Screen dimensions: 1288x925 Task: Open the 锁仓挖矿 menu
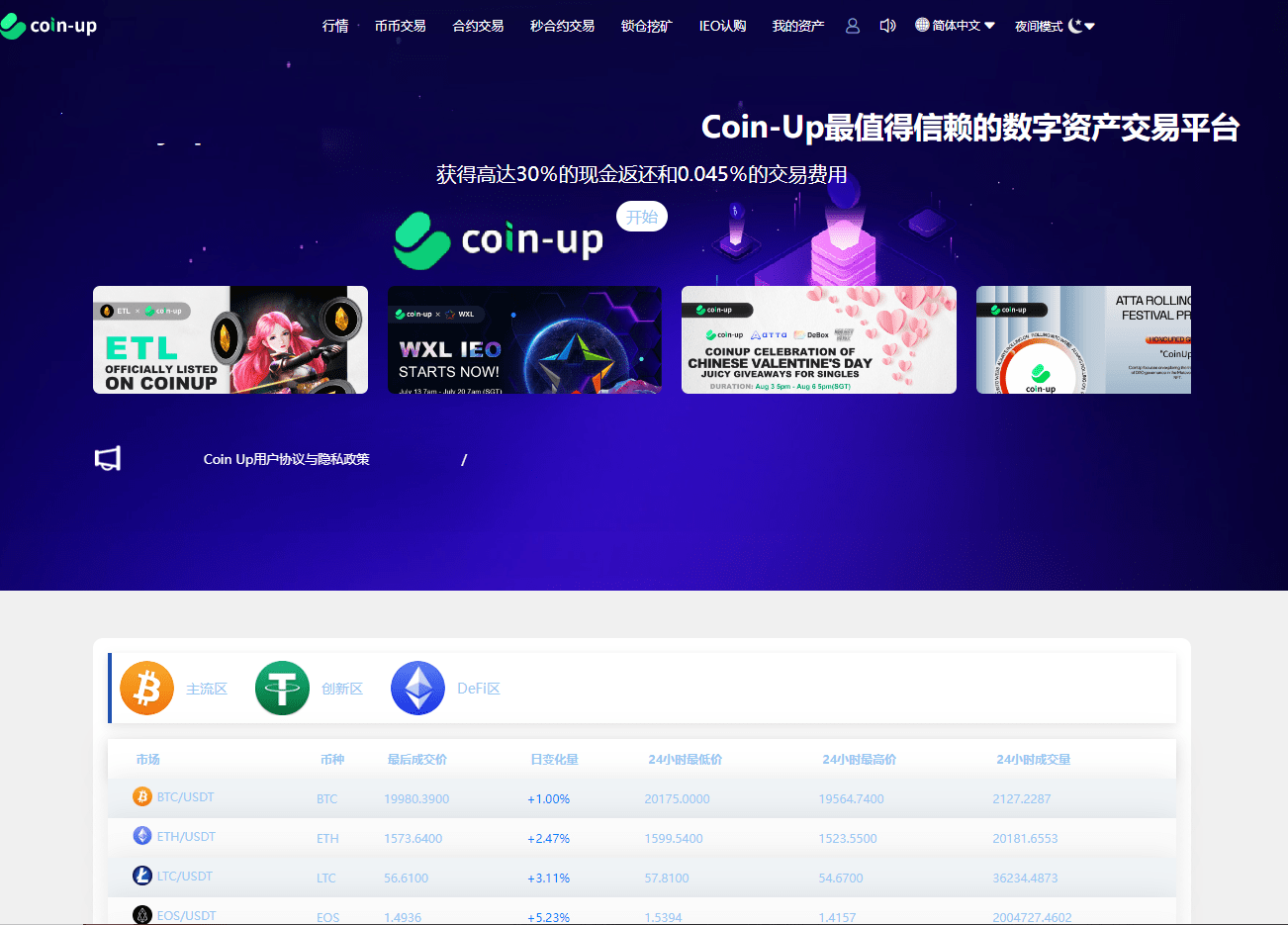647,26
